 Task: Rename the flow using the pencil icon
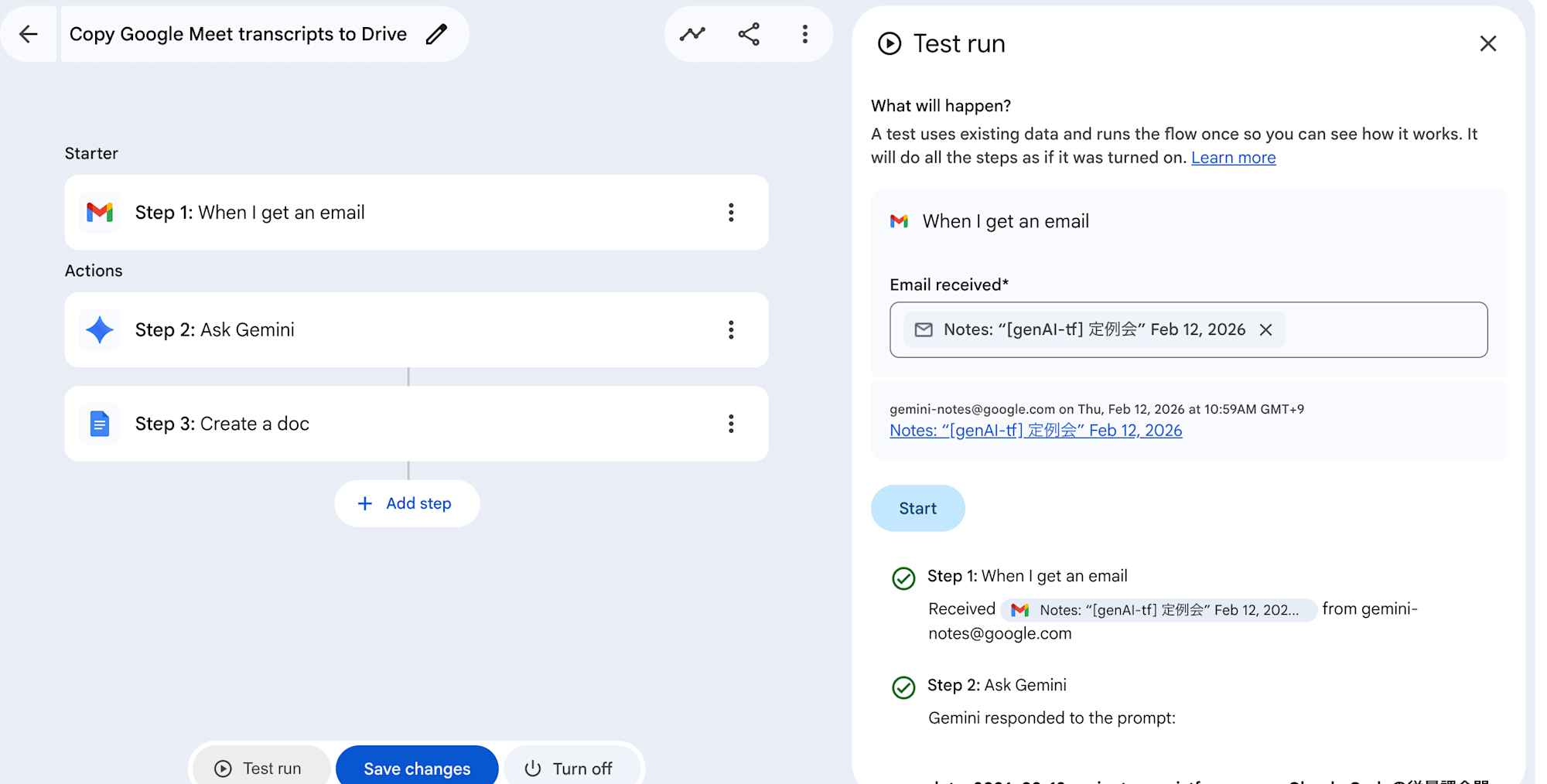point(438,34)
